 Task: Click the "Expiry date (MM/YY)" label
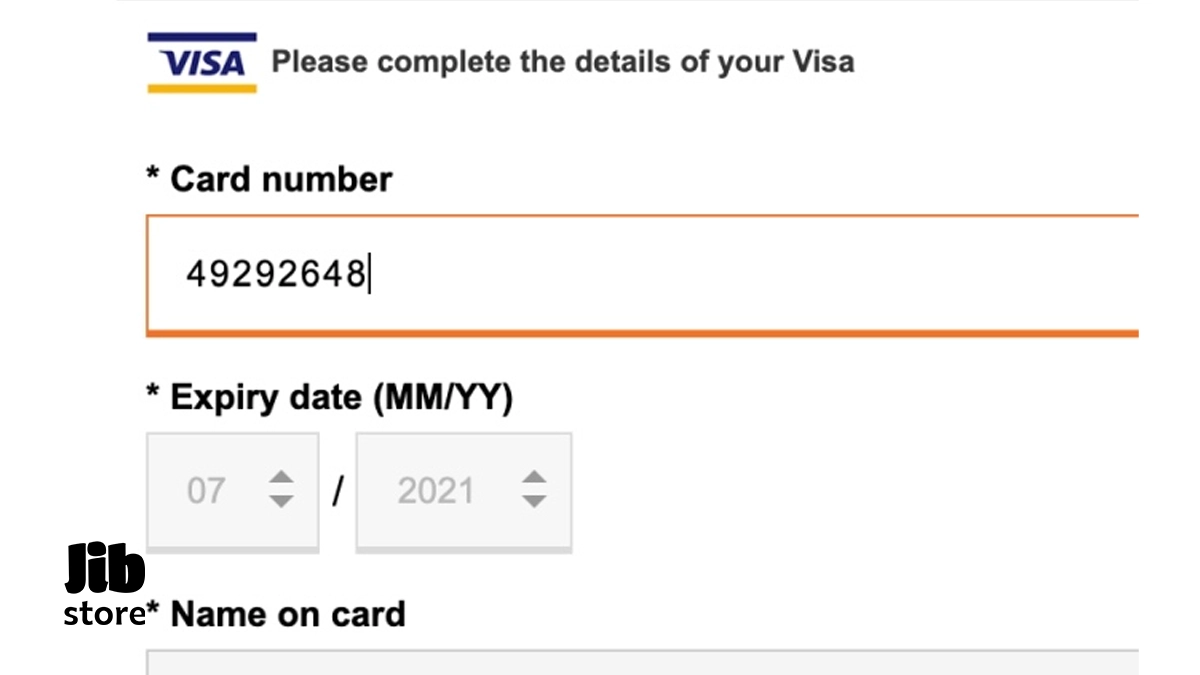click(341, 398)
